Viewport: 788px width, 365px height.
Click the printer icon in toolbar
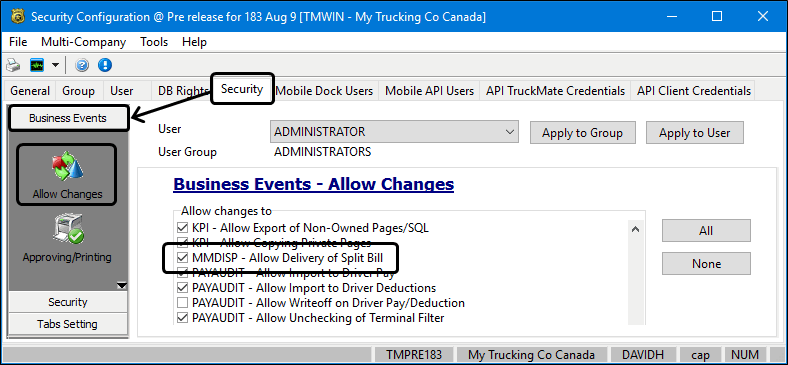click(x=14, y=65)
